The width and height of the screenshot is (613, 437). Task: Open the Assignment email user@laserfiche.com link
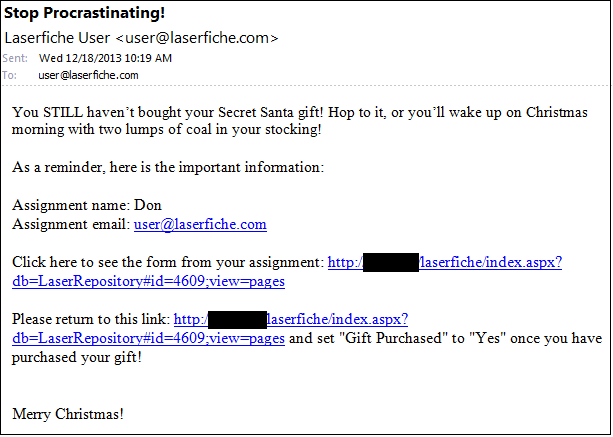(200, 224)
